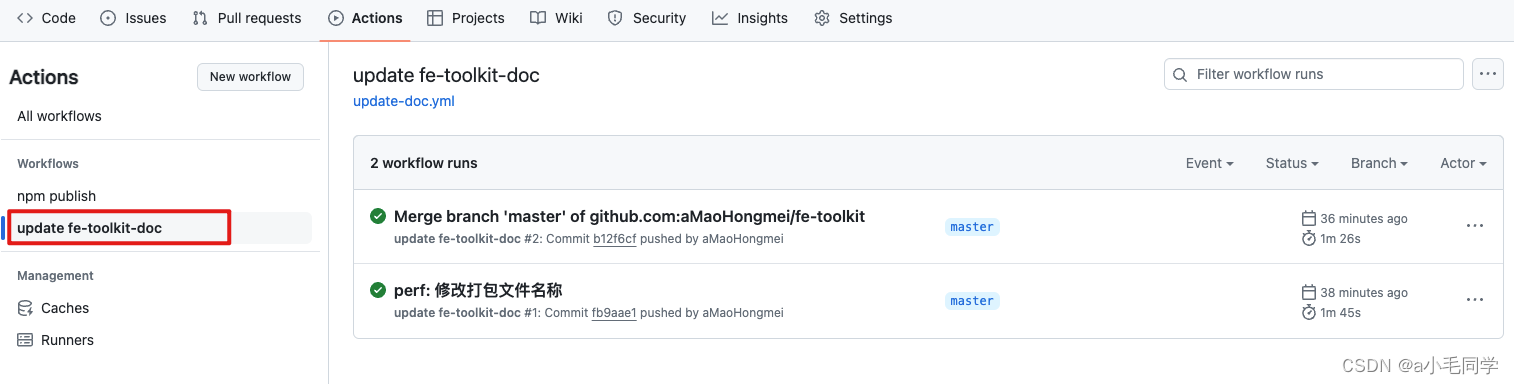Go to the Settings gear tab
The height and width of the screenshot is (384, 1514).
point(853,18)
